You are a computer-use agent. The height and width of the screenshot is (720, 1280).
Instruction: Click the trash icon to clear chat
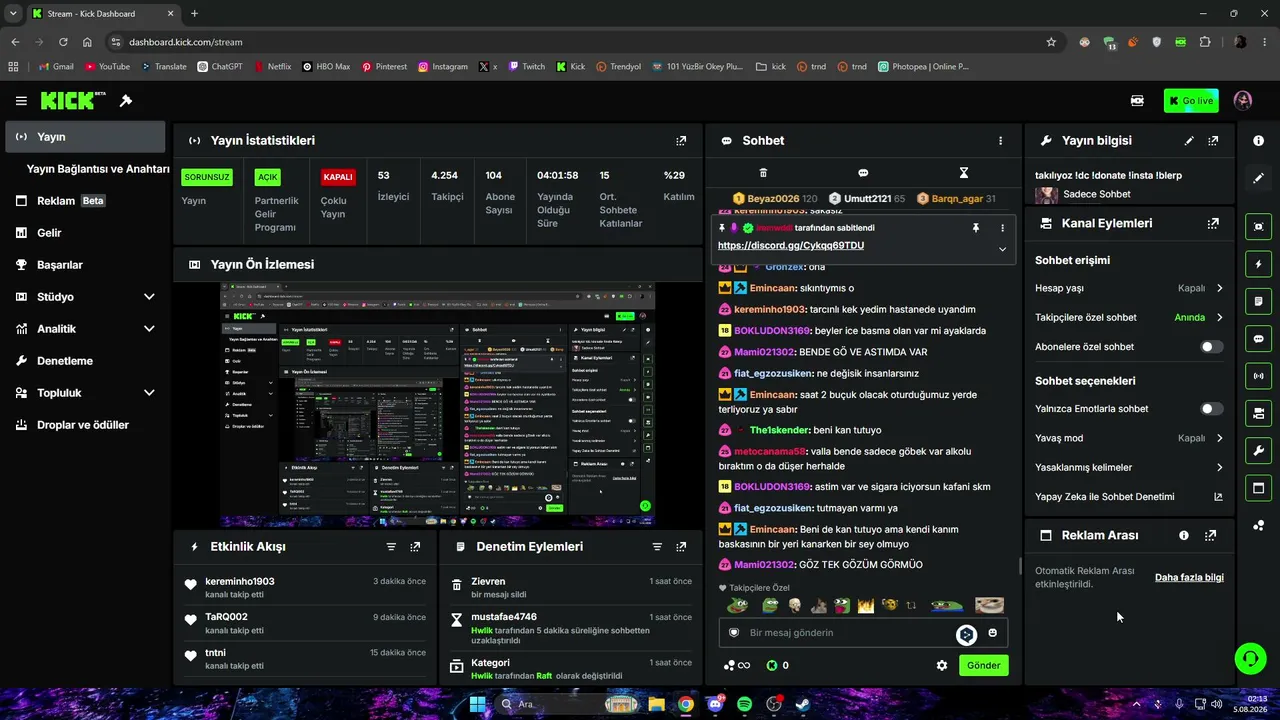tap(763, 173)
